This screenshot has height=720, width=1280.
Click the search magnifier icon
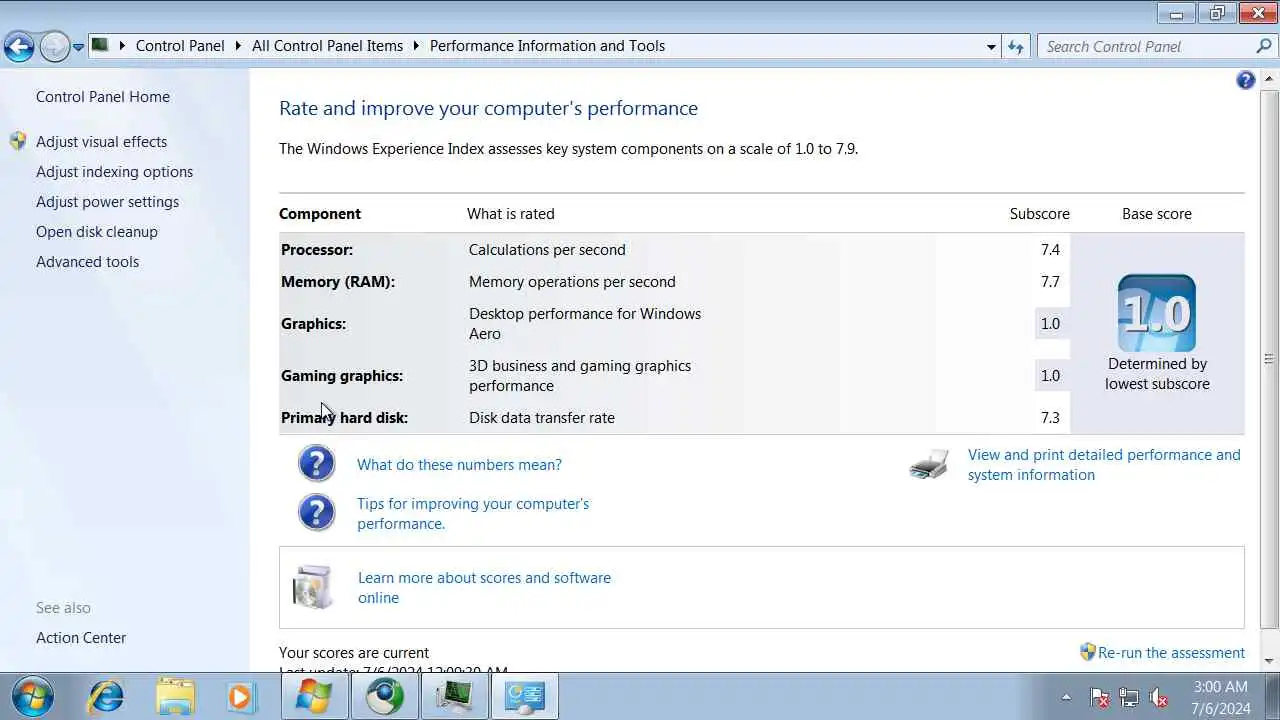[x=1264, y=46]
